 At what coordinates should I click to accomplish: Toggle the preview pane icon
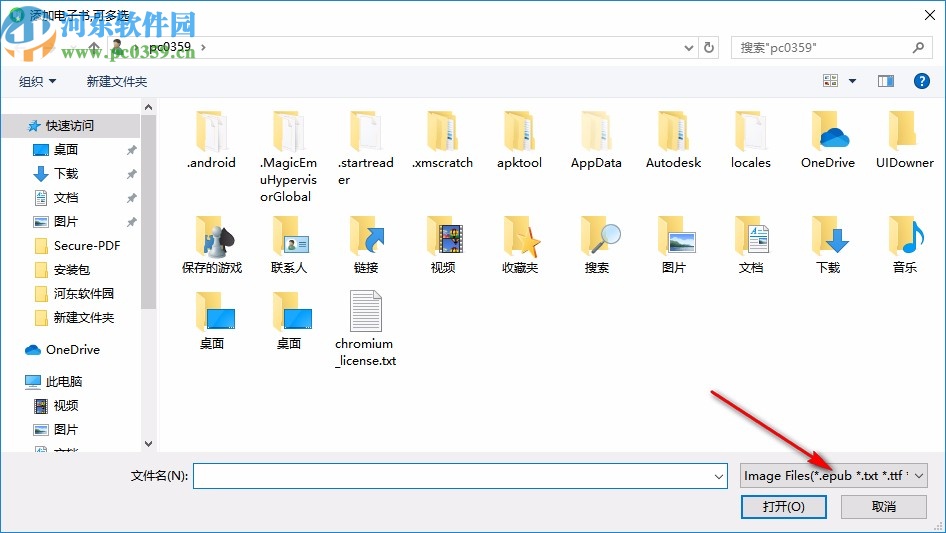(x=886, y=81)
